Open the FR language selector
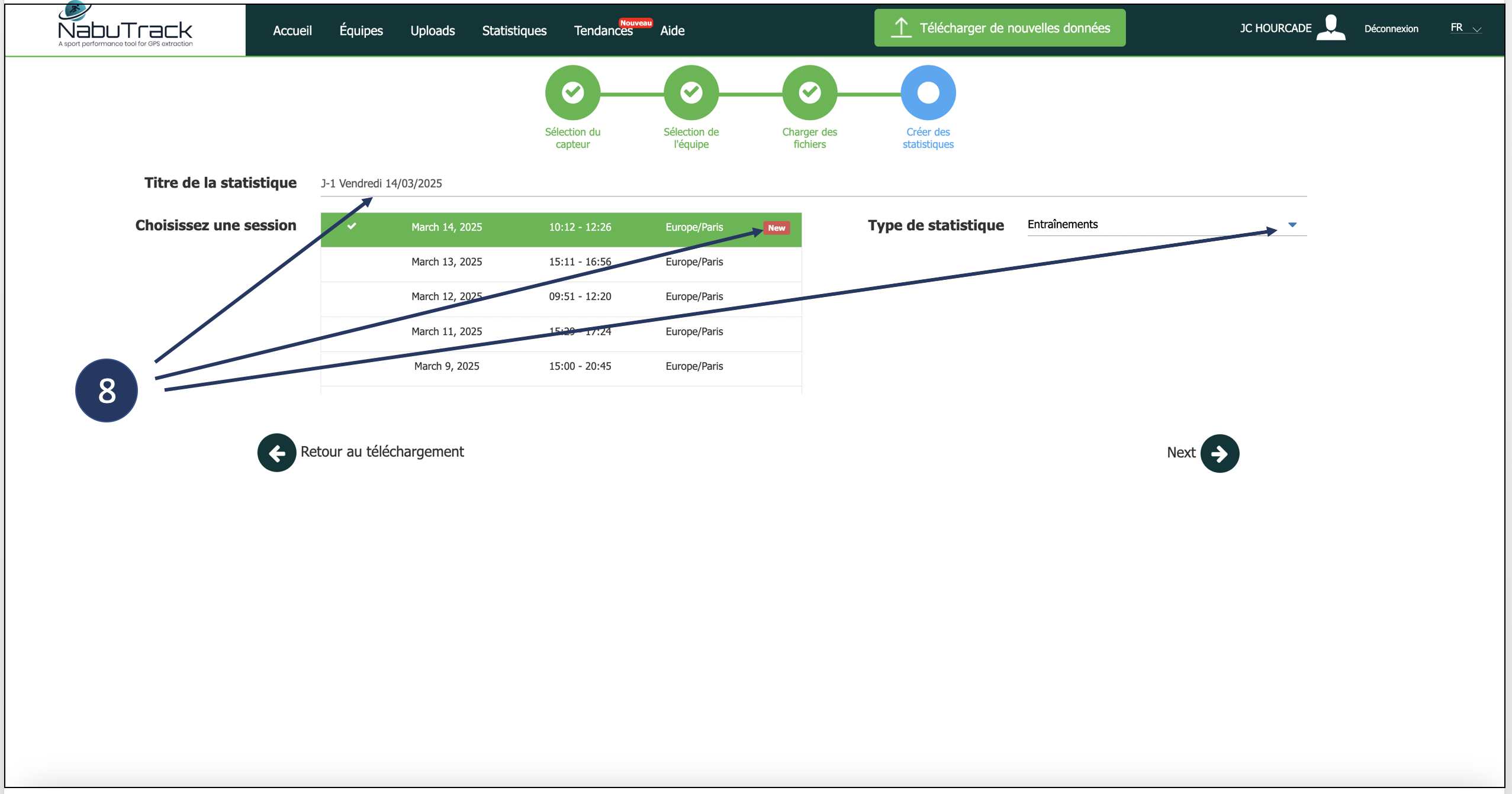 (1465, 28)
